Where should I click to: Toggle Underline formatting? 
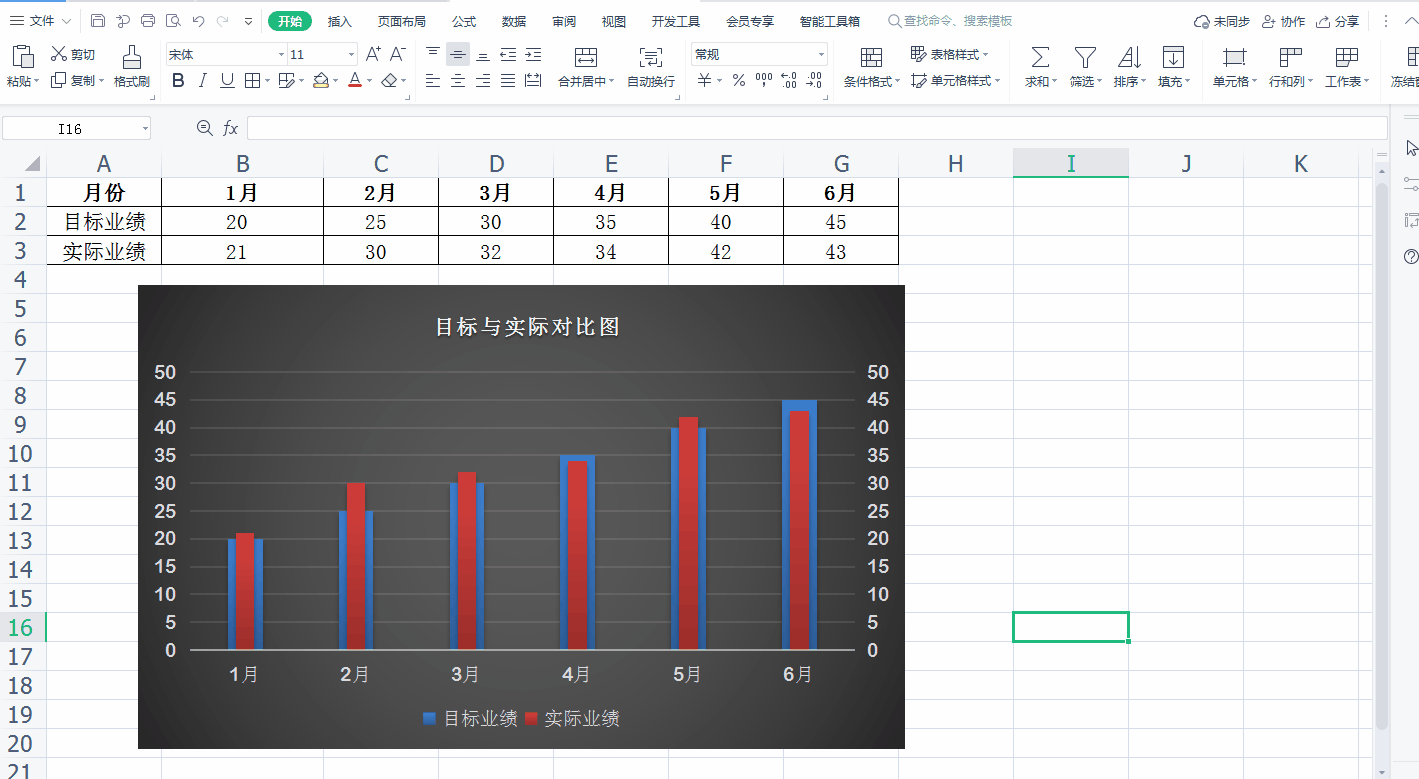coord(227,81)
